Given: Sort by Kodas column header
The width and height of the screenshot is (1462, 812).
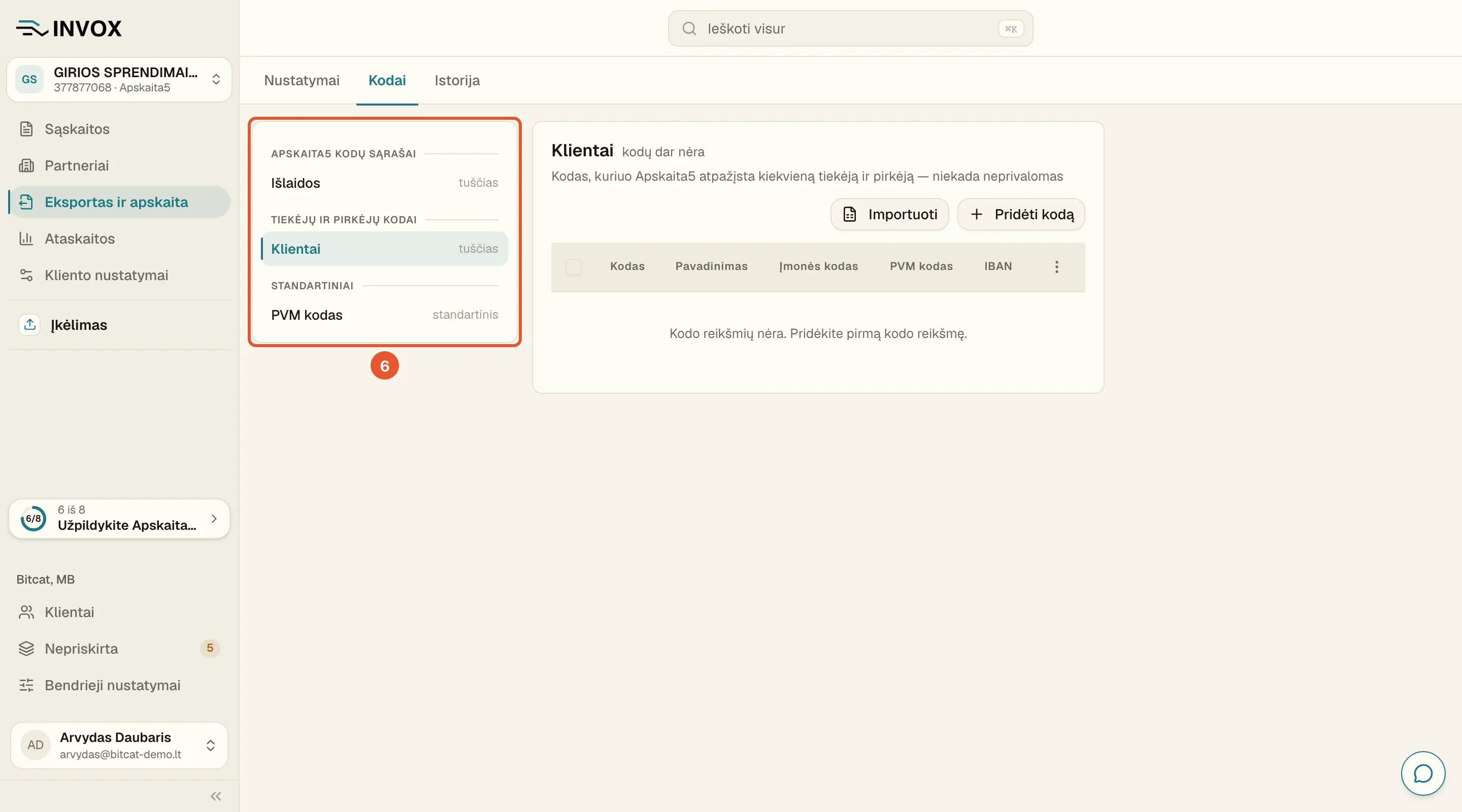Looking at the screenshot, I should tap(627, 266).
